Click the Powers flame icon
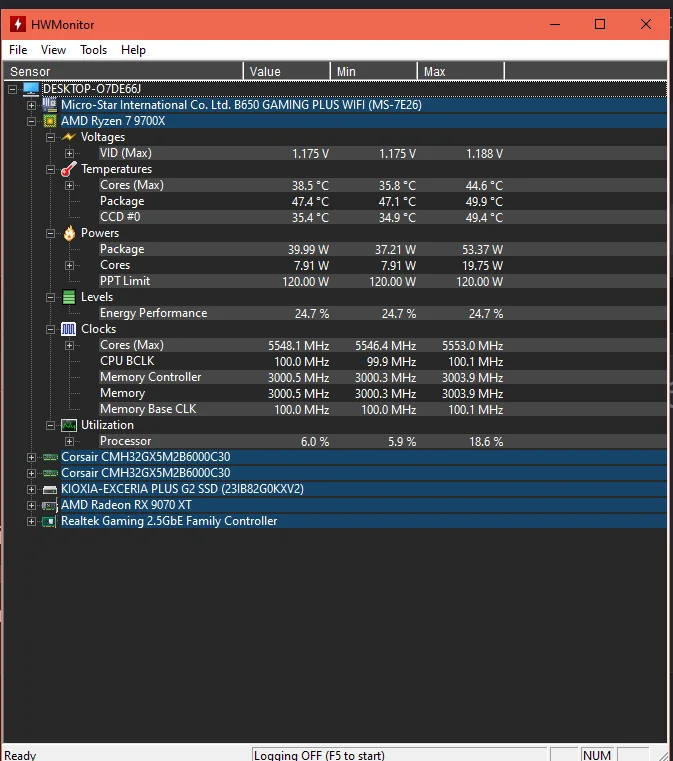The image size is (673, 761). 69,233
